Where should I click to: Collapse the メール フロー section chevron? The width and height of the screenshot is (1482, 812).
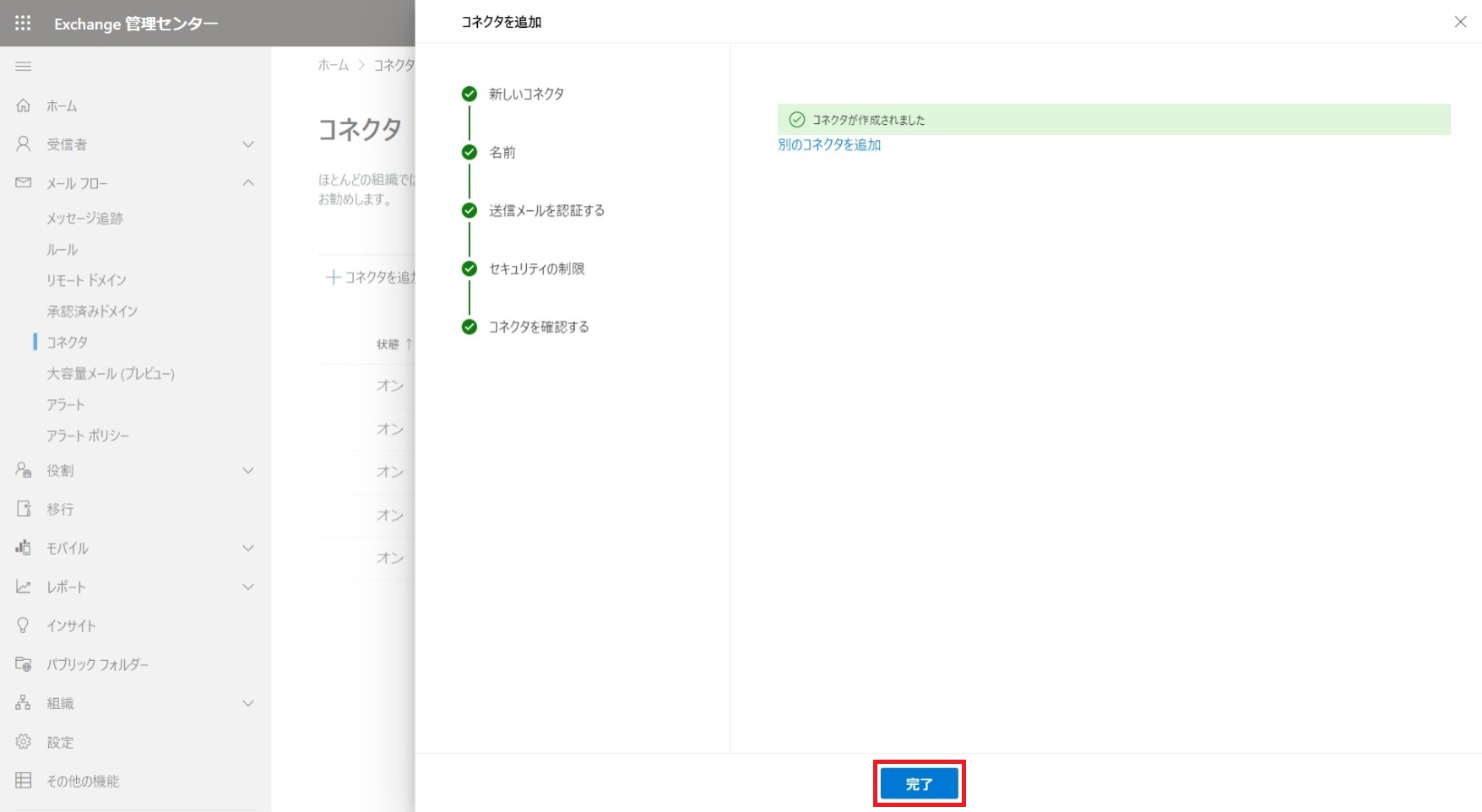pyautogui.click(x=248, y=183)
